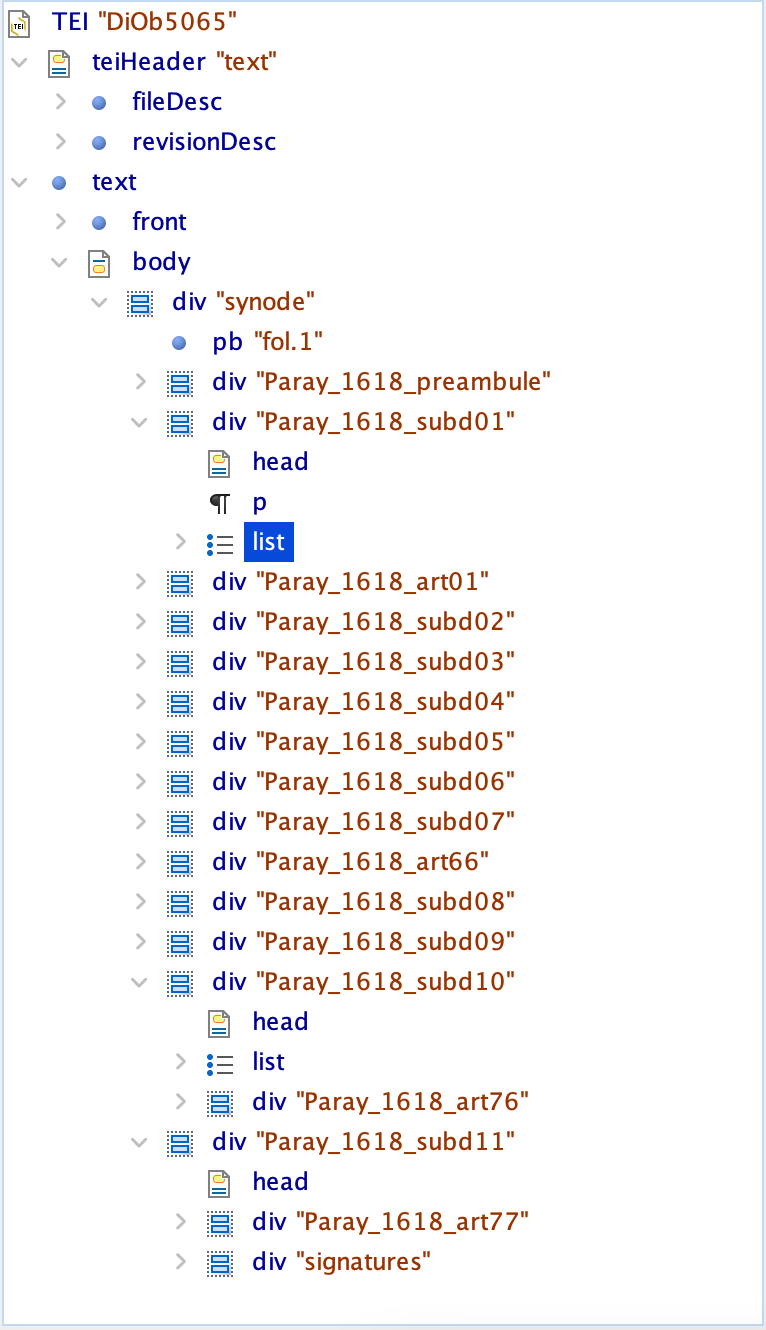Expand the front node
766x1330 pixels.
click(x=60, y=222)
